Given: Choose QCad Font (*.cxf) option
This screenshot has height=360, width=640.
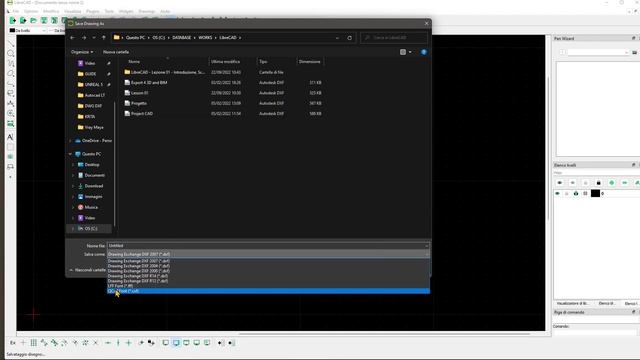Looking at the screenshot, I should pyautogui.click(x=269, y=291).
